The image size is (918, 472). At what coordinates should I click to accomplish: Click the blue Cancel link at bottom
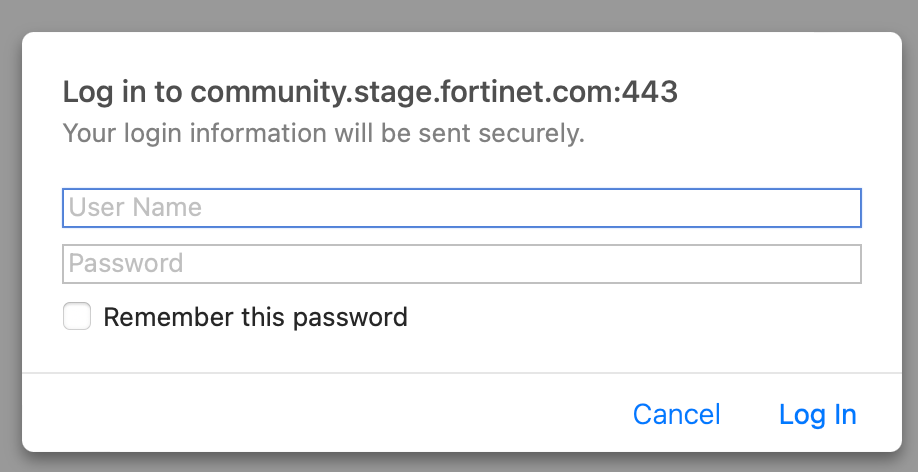point(676,414)
